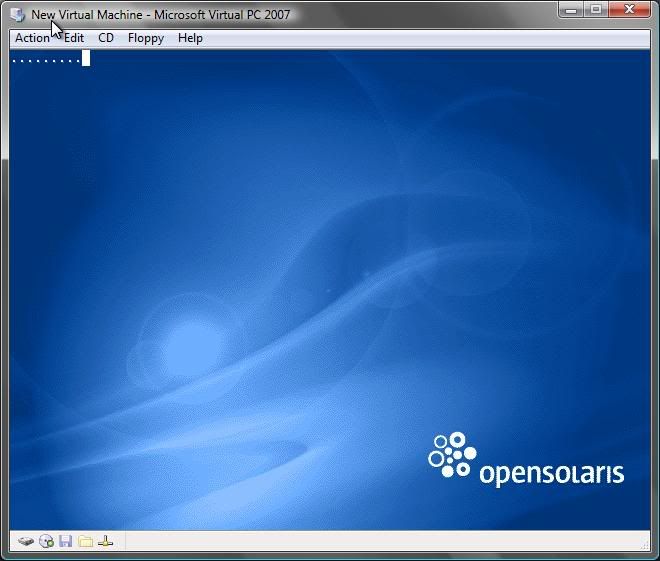
Task: Click the Virtual PC title bar icon
Action: (18, 15)
